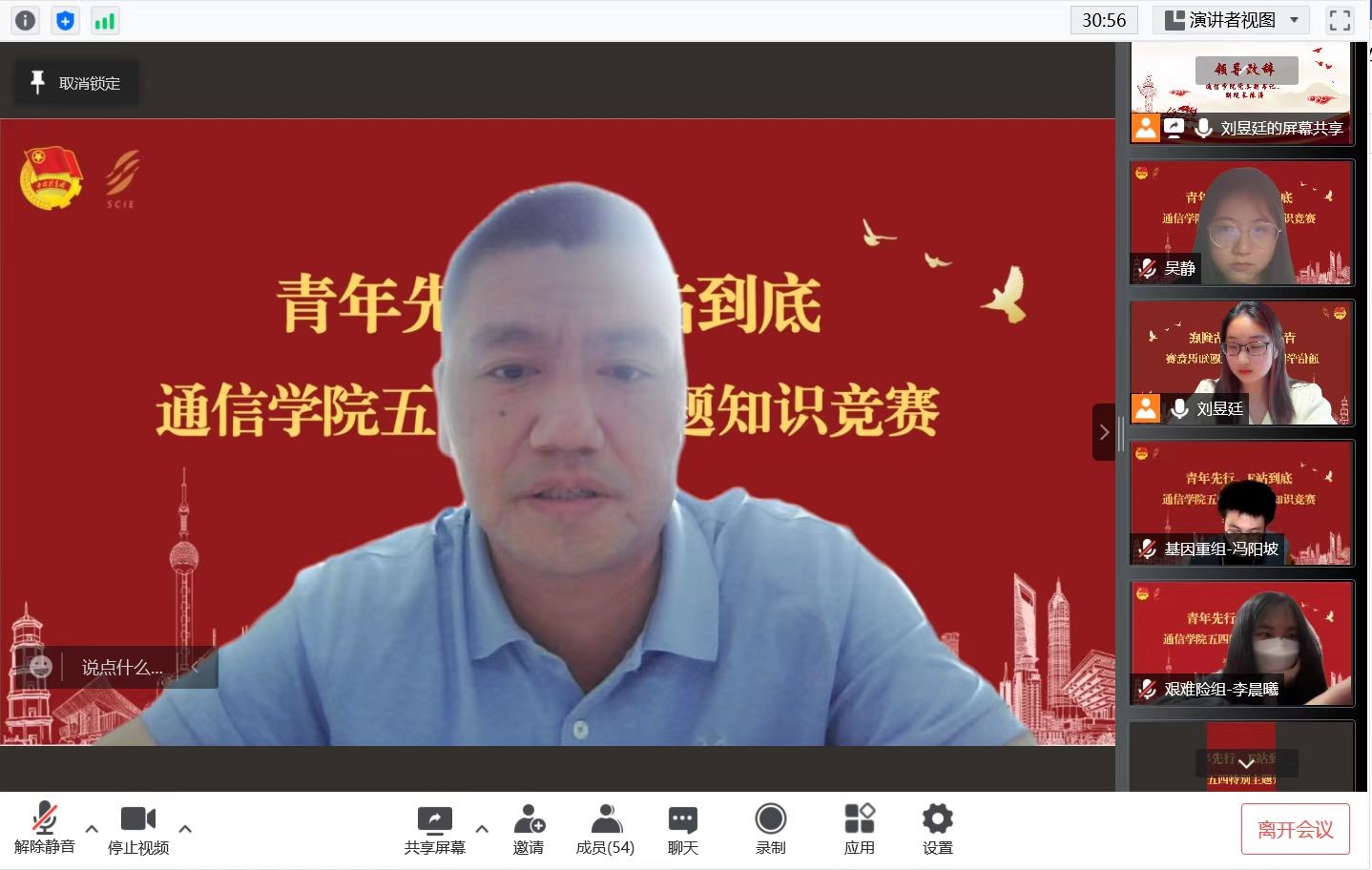The width and height of the screenshot is (1372, 870).
Task: Check the green network signal icon
Action: pyautogui.click(x=104, y=20)
